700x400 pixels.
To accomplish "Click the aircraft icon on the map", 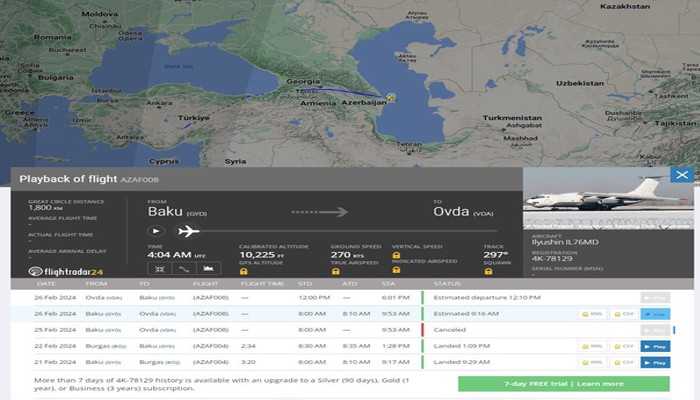I will click(x=391, y=96).
